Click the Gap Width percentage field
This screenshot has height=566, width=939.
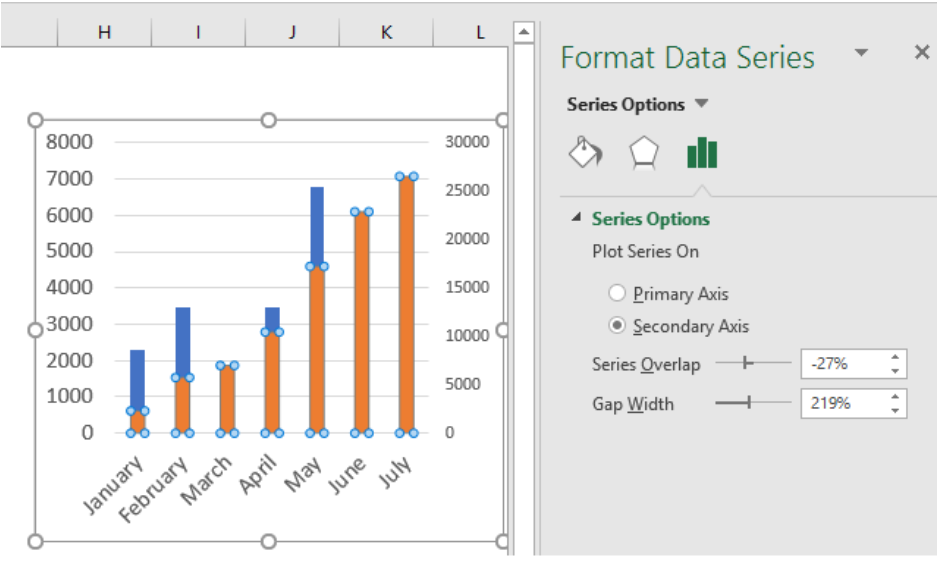(844, 403)
